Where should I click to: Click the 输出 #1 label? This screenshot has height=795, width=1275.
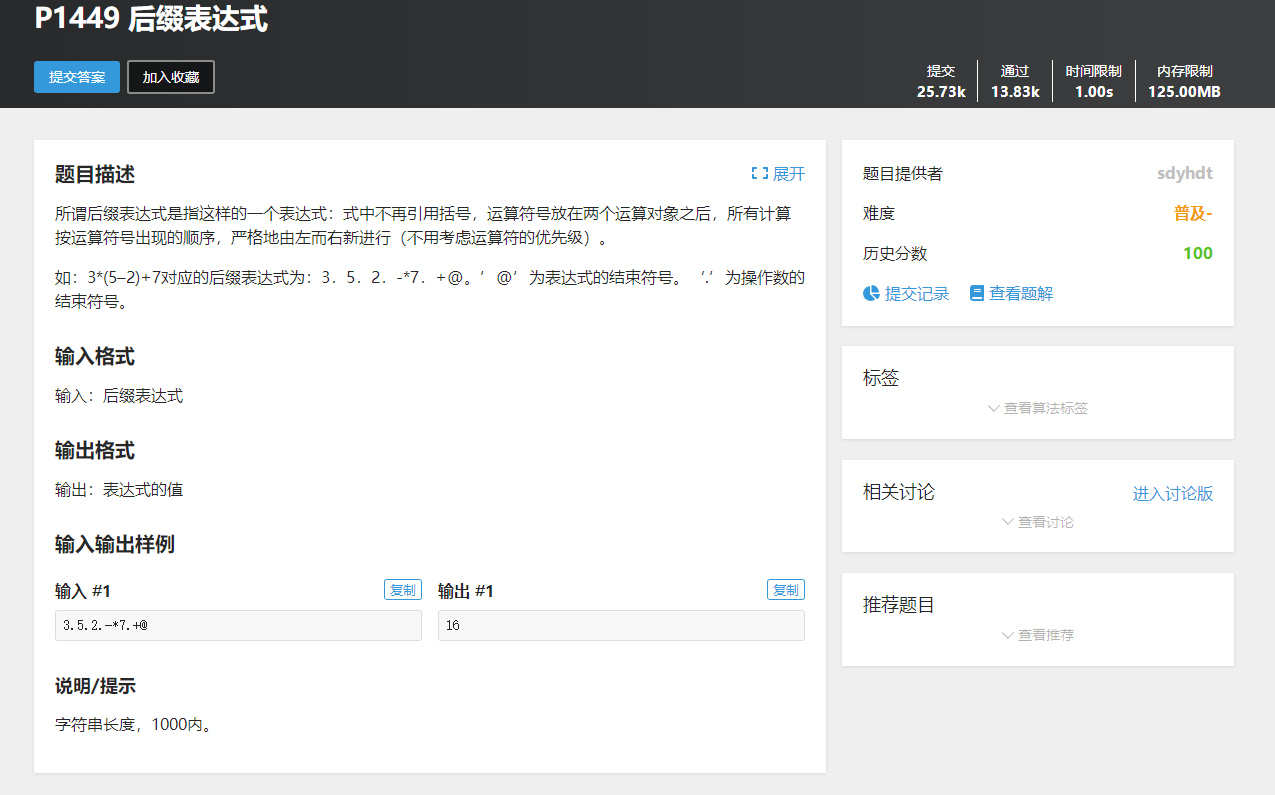point(466,591)
